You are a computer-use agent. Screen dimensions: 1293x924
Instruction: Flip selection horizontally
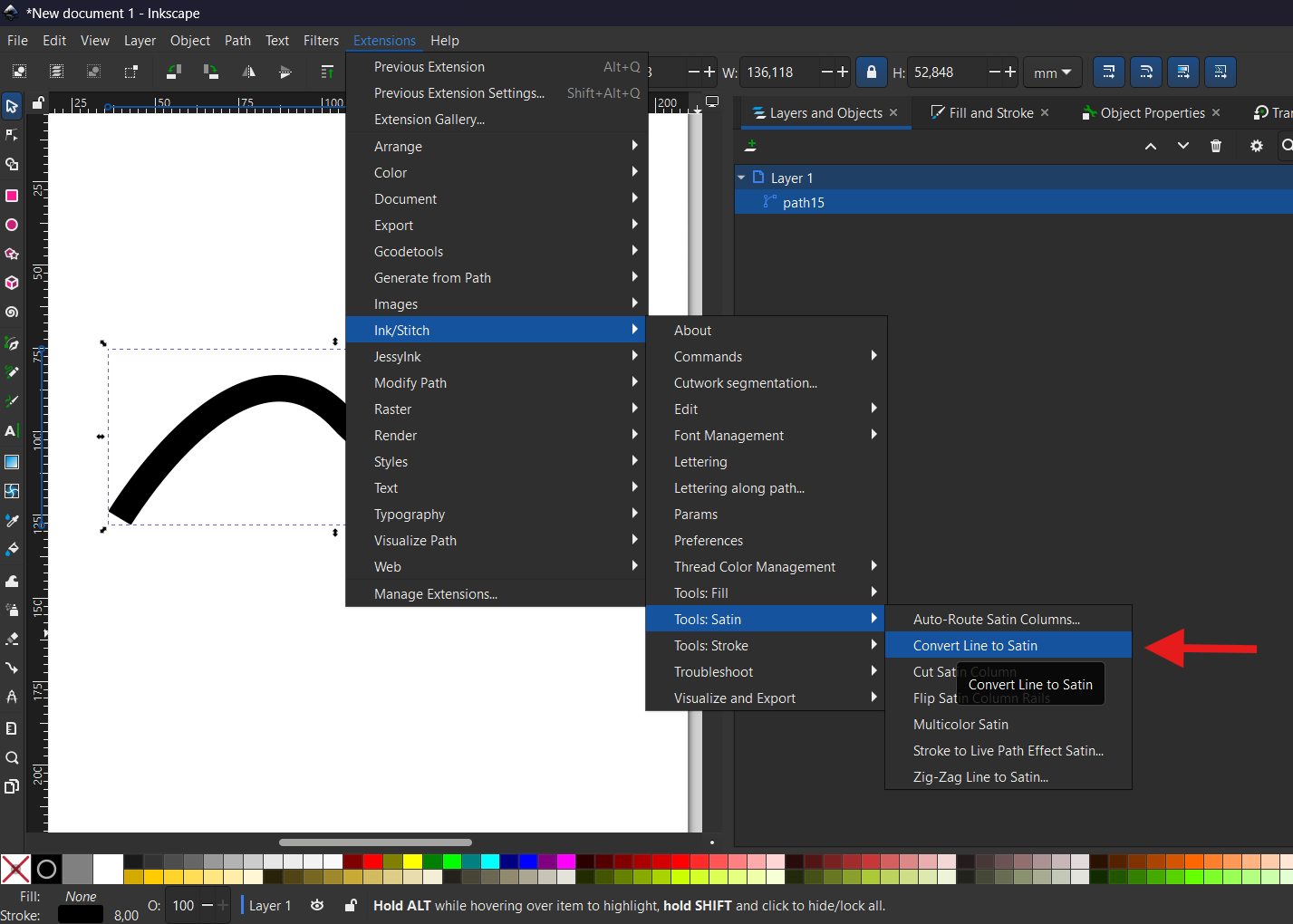pyautogui.click(x=248, y=72)
